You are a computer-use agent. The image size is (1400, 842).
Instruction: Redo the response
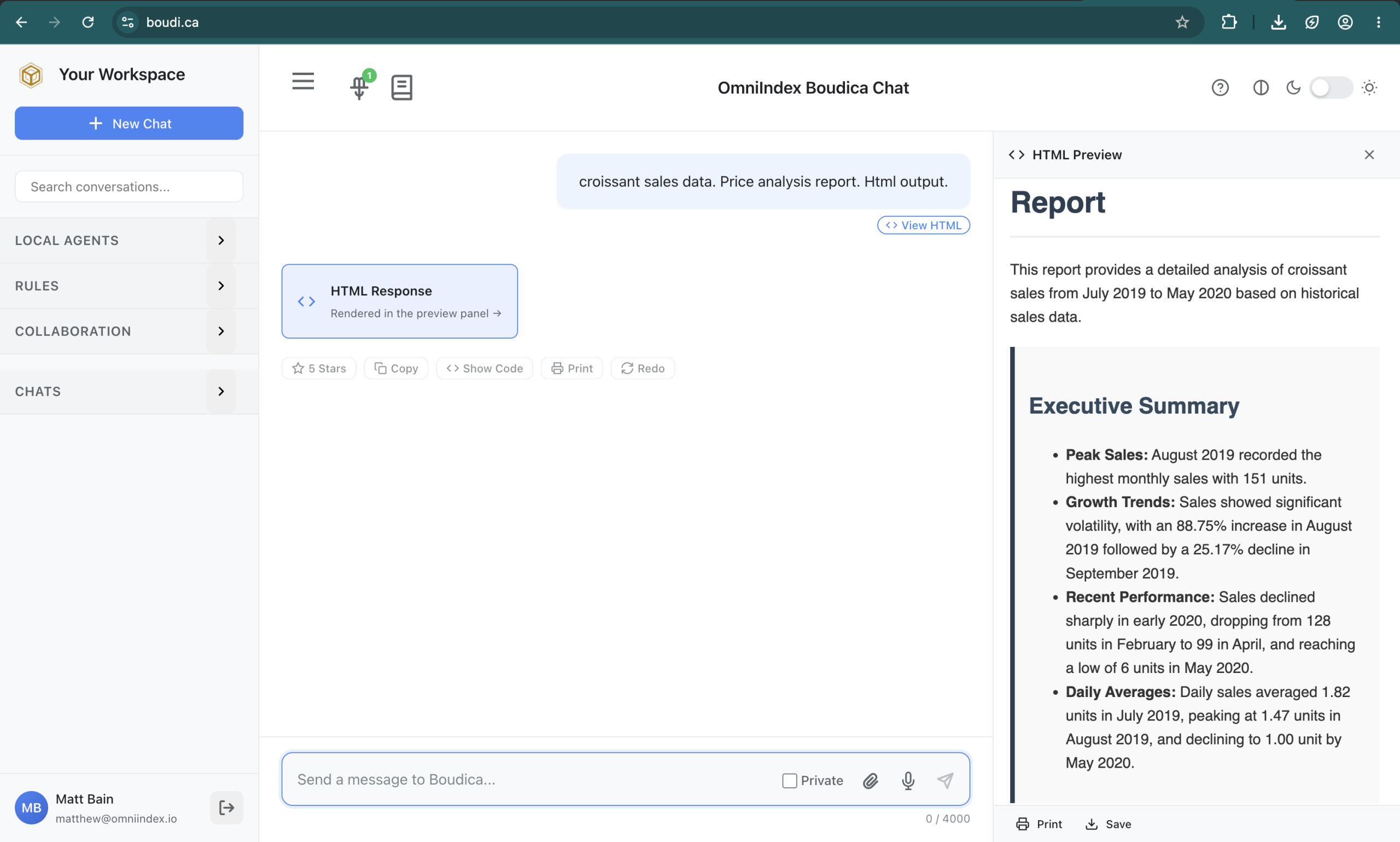pos(643,368)
